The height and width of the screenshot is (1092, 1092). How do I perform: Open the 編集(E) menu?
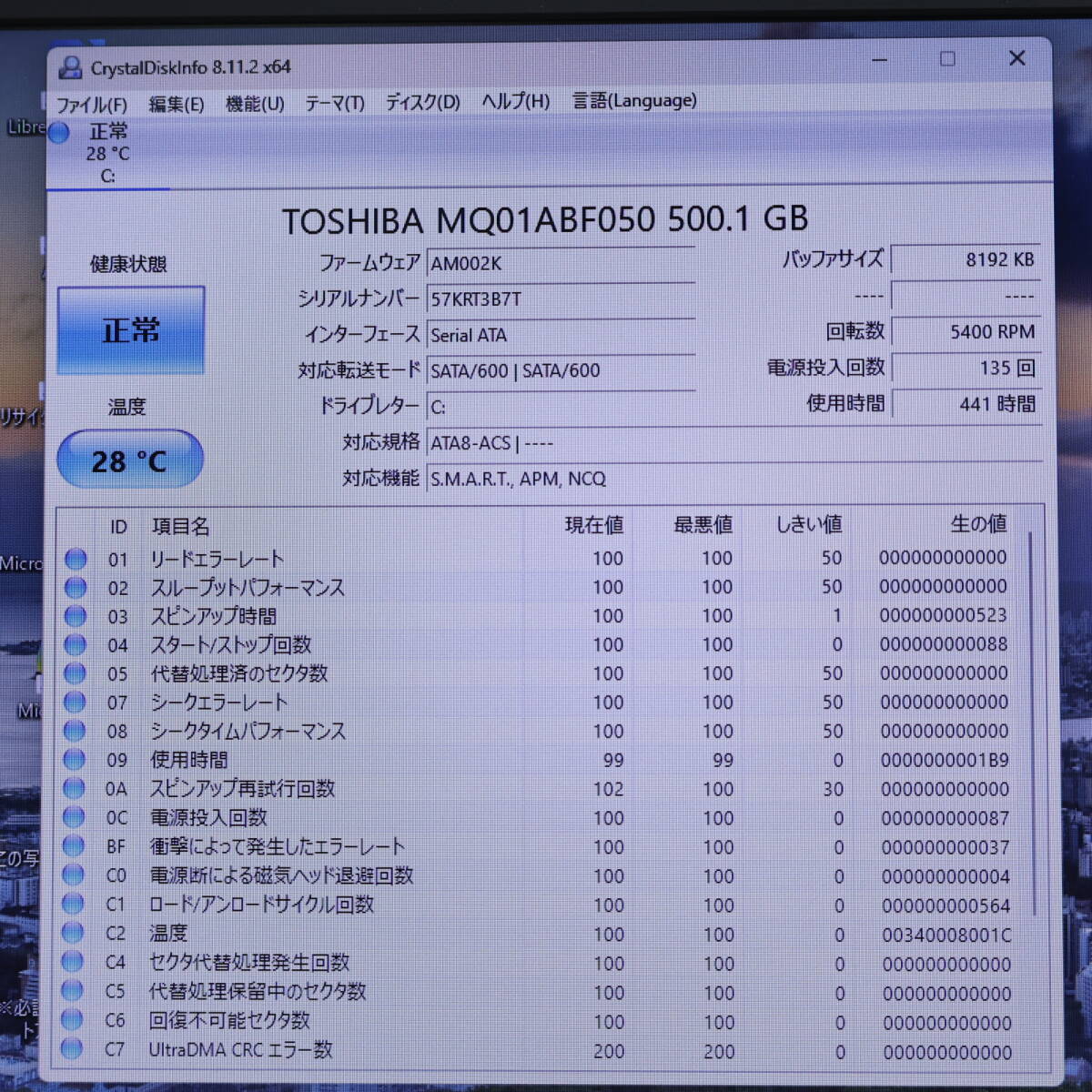[176, 104]
